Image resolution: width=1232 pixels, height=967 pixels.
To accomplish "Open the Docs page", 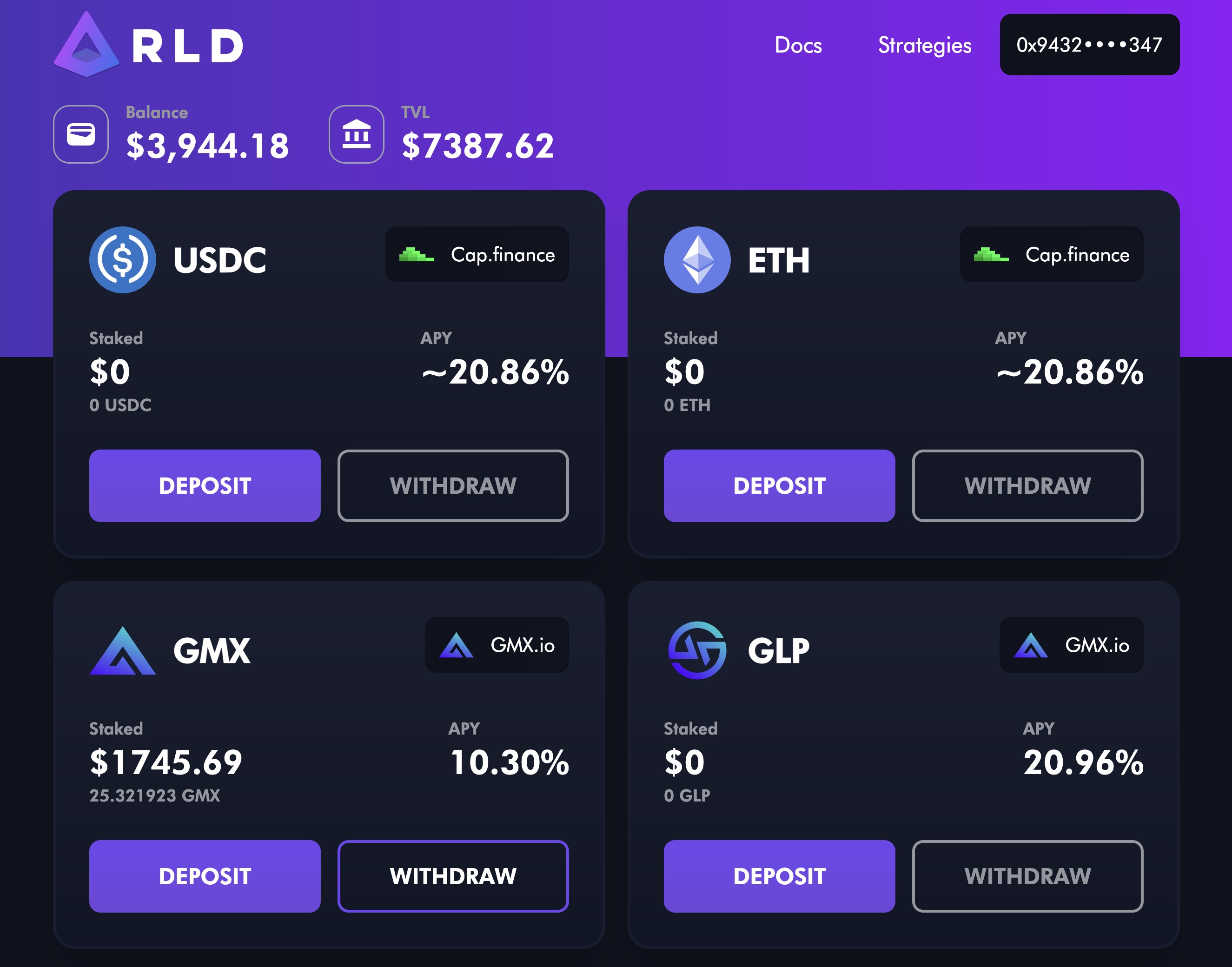I will [x=798, y=45].
